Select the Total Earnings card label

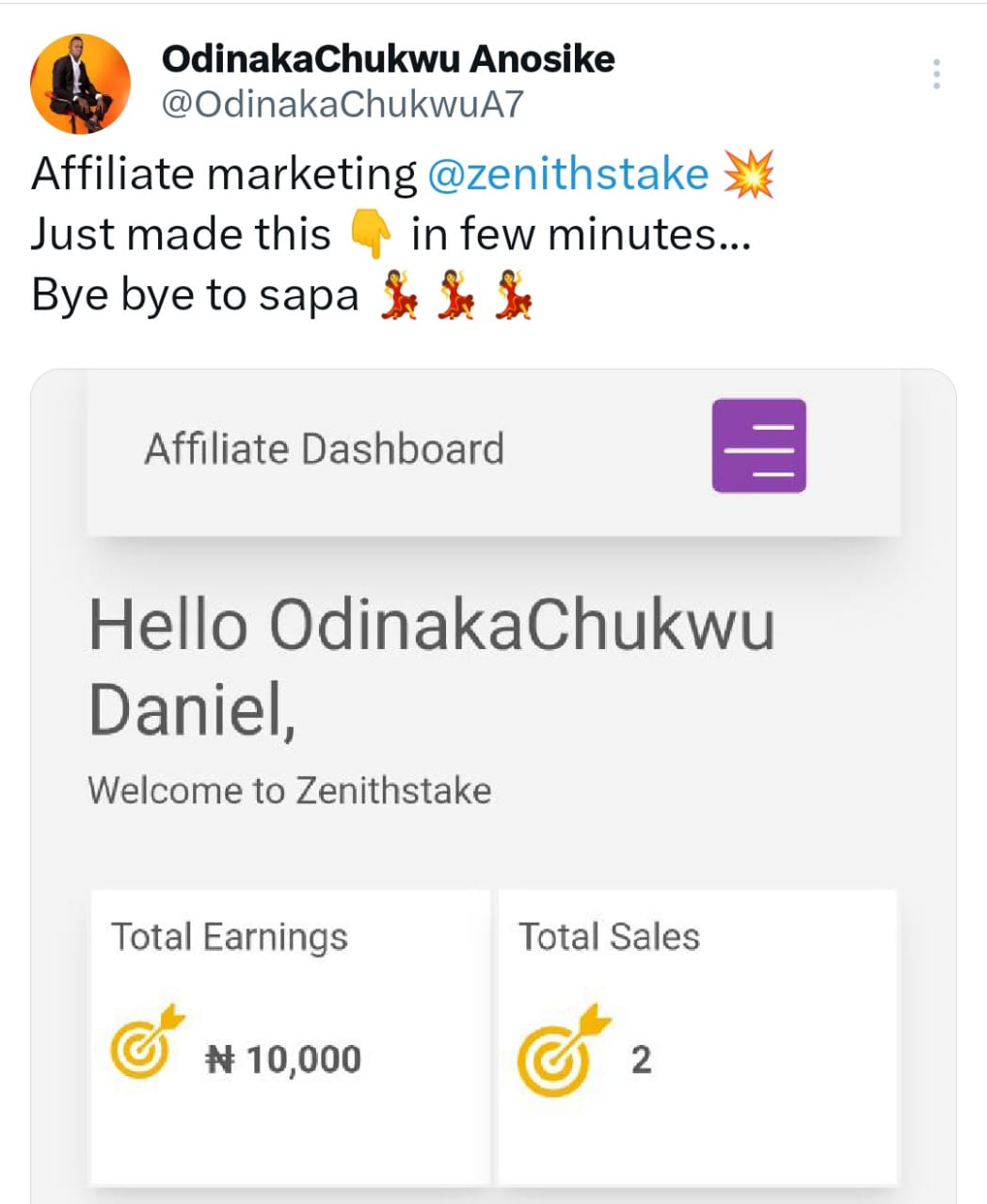230,937
